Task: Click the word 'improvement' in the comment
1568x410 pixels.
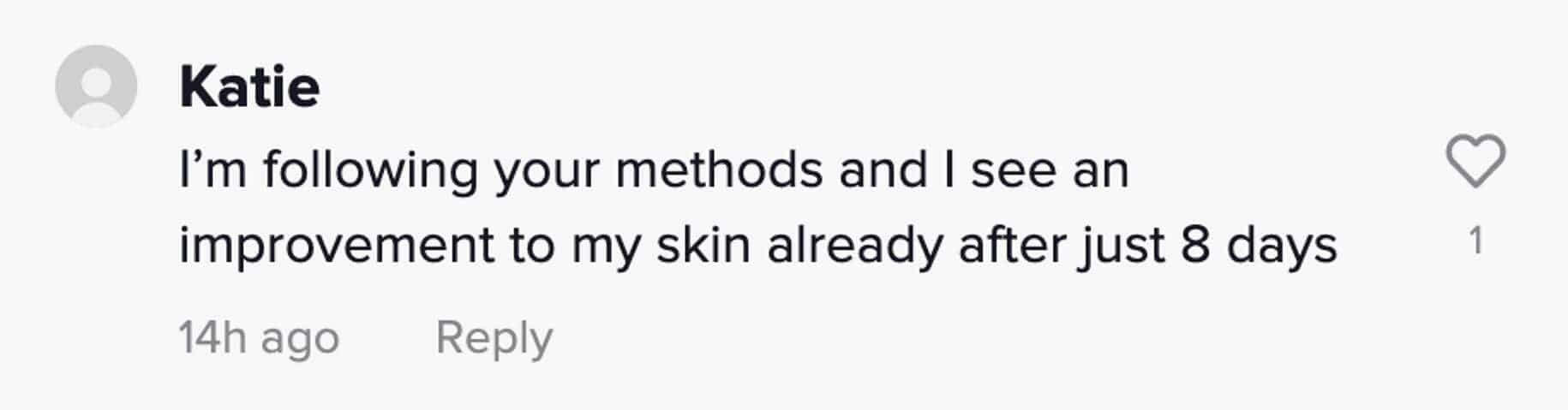Action: [337, 245]
